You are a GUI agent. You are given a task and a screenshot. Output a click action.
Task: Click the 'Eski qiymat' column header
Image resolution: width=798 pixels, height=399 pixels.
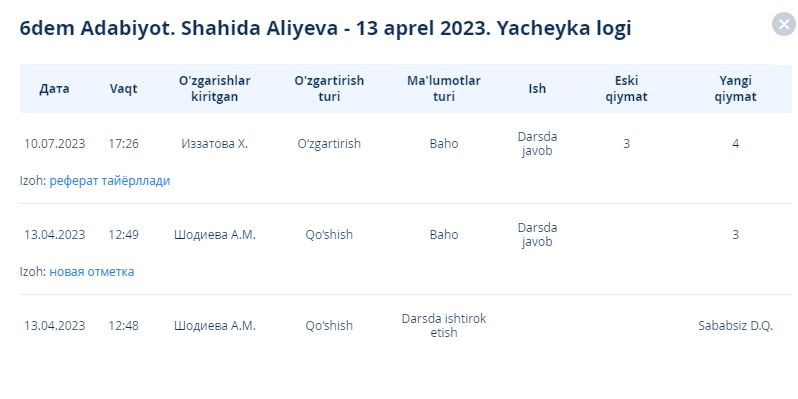pos(626,89)
